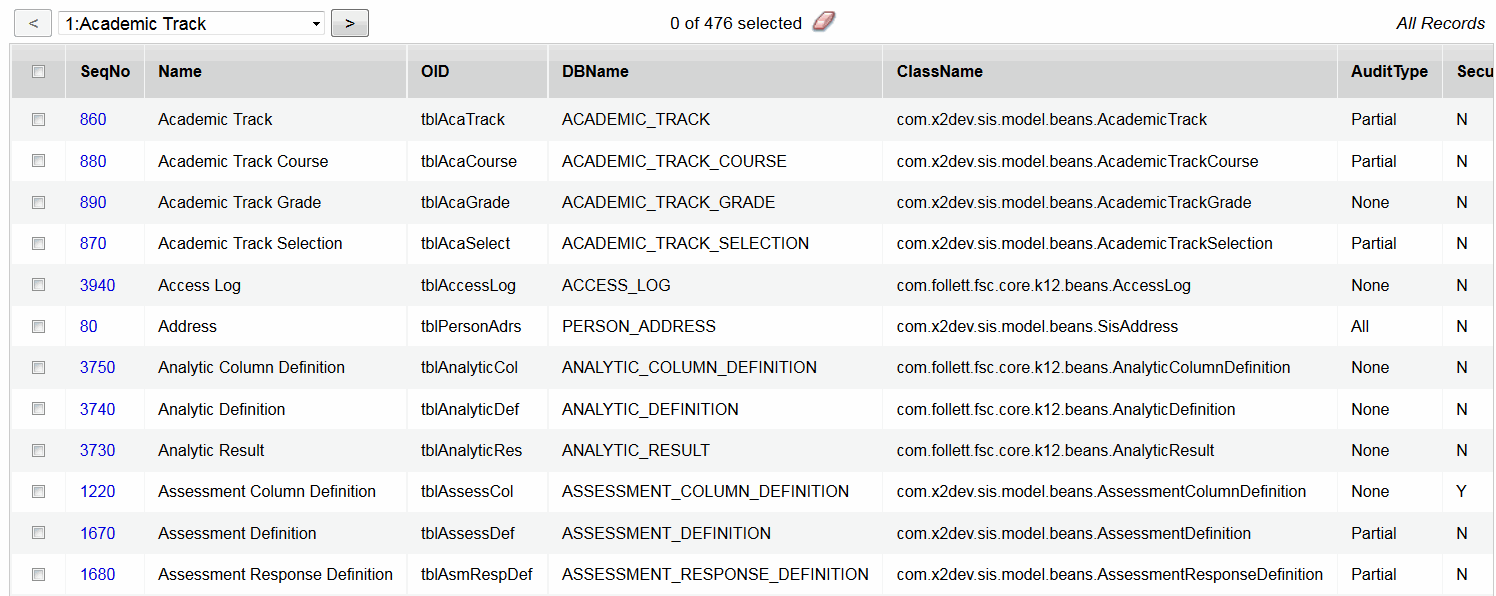Sort by the Name column header
This screenshot has width=1496, height=596.
click(x=180, y=71)
